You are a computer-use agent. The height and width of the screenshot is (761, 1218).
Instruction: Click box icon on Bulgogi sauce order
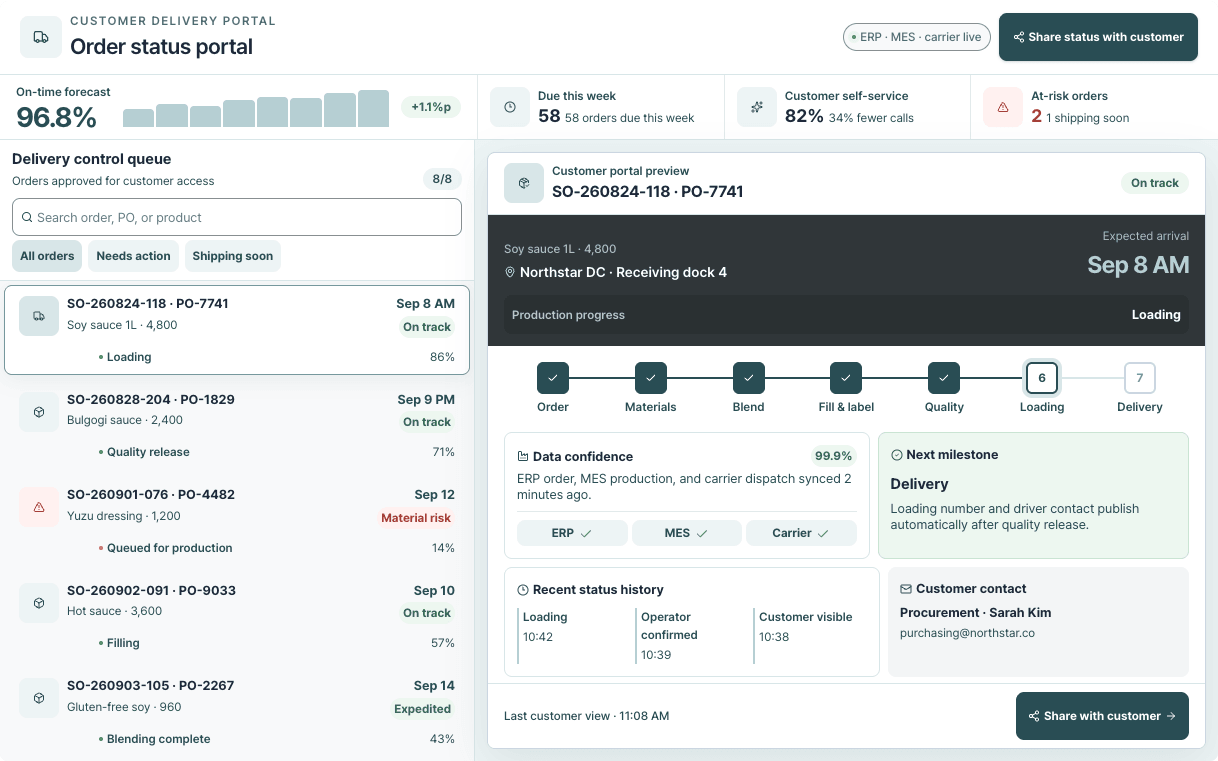pos(39,412)
